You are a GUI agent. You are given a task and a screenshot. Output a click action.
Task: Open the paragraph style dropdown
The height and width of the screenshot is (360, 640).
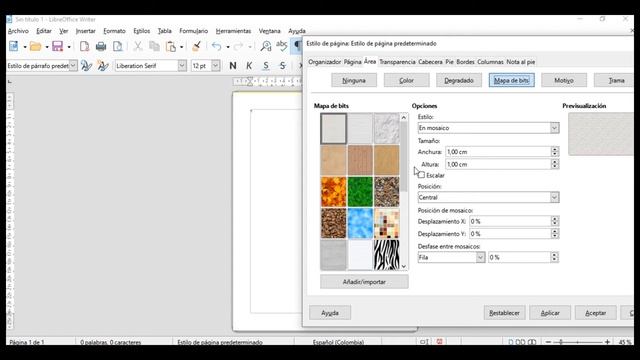73,65
